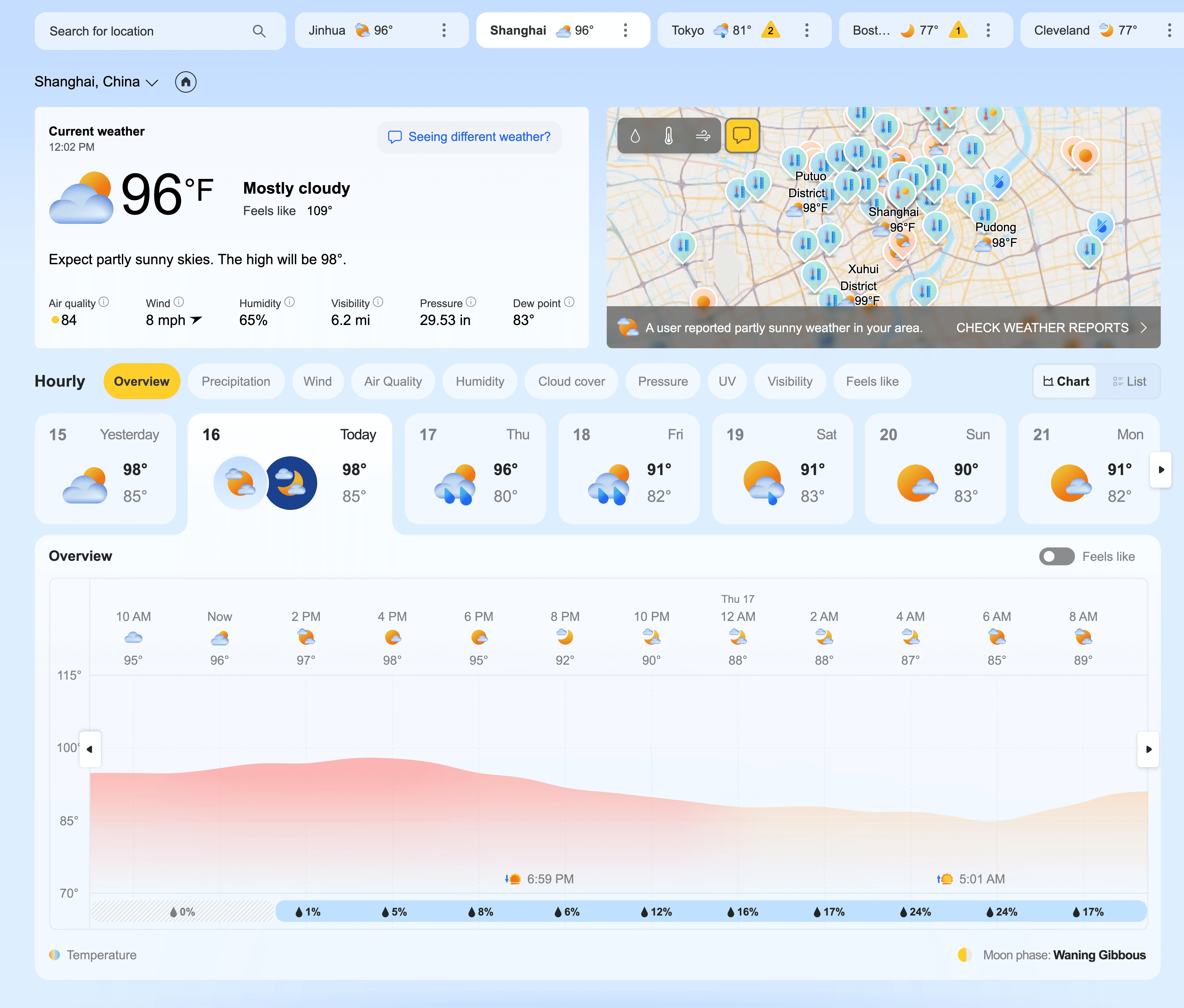Select the Precipitation hourly tab
This screenshot has width=1184, height=1008.
(x=235, y=381)
